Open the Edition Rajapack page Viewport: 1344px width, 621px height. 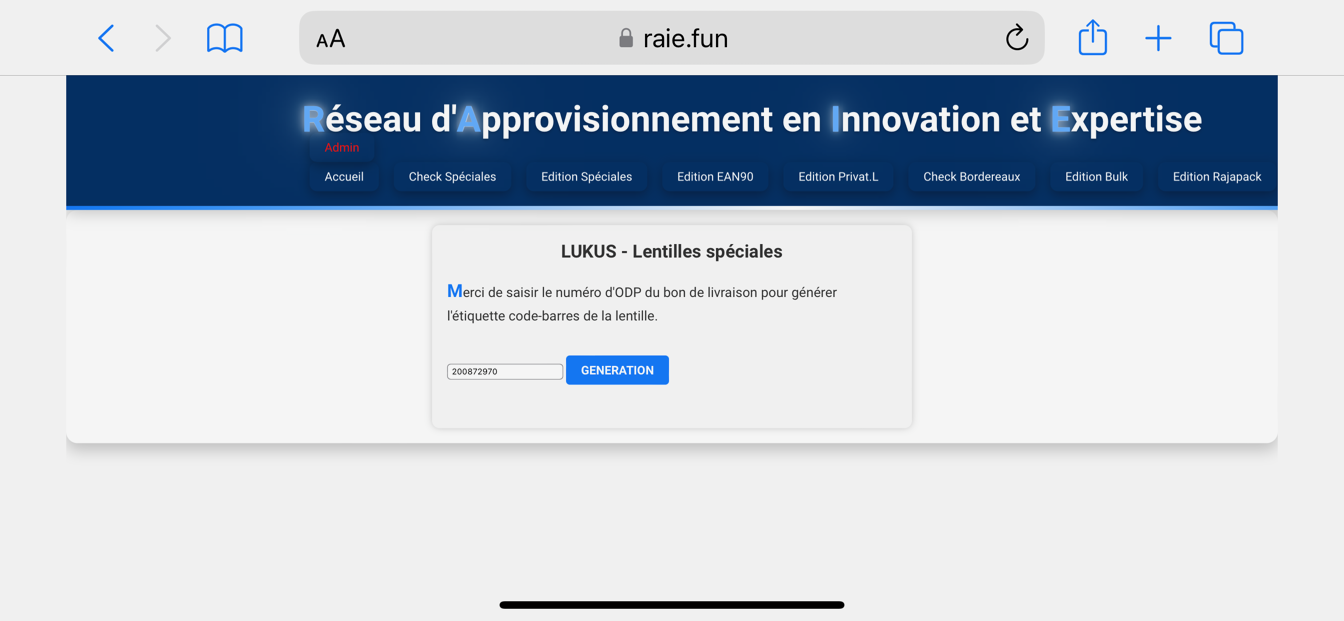click(x=1216, y=177)
